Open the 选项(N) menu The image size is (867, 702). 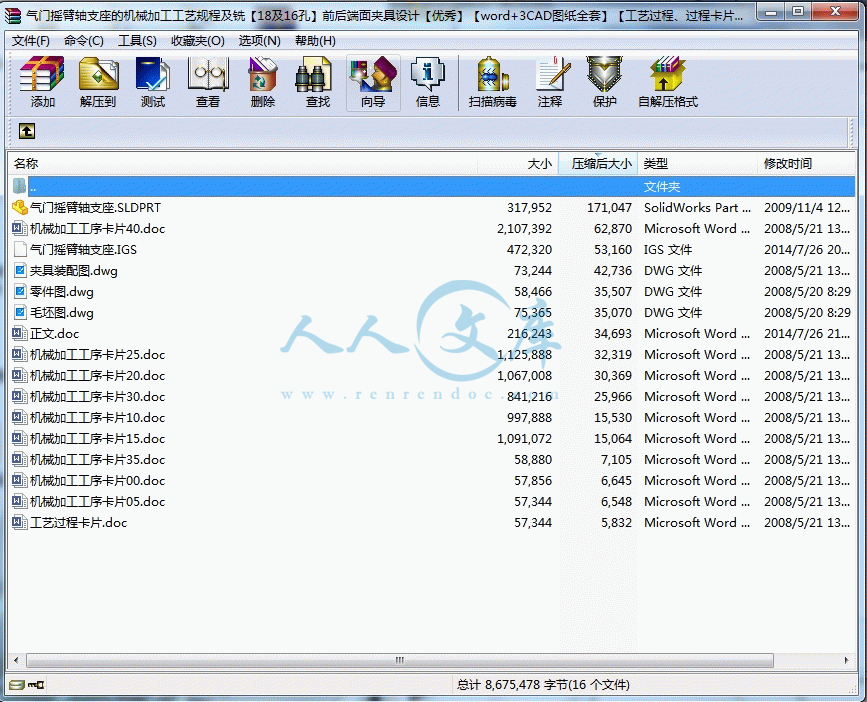click(x=259, y=41)
